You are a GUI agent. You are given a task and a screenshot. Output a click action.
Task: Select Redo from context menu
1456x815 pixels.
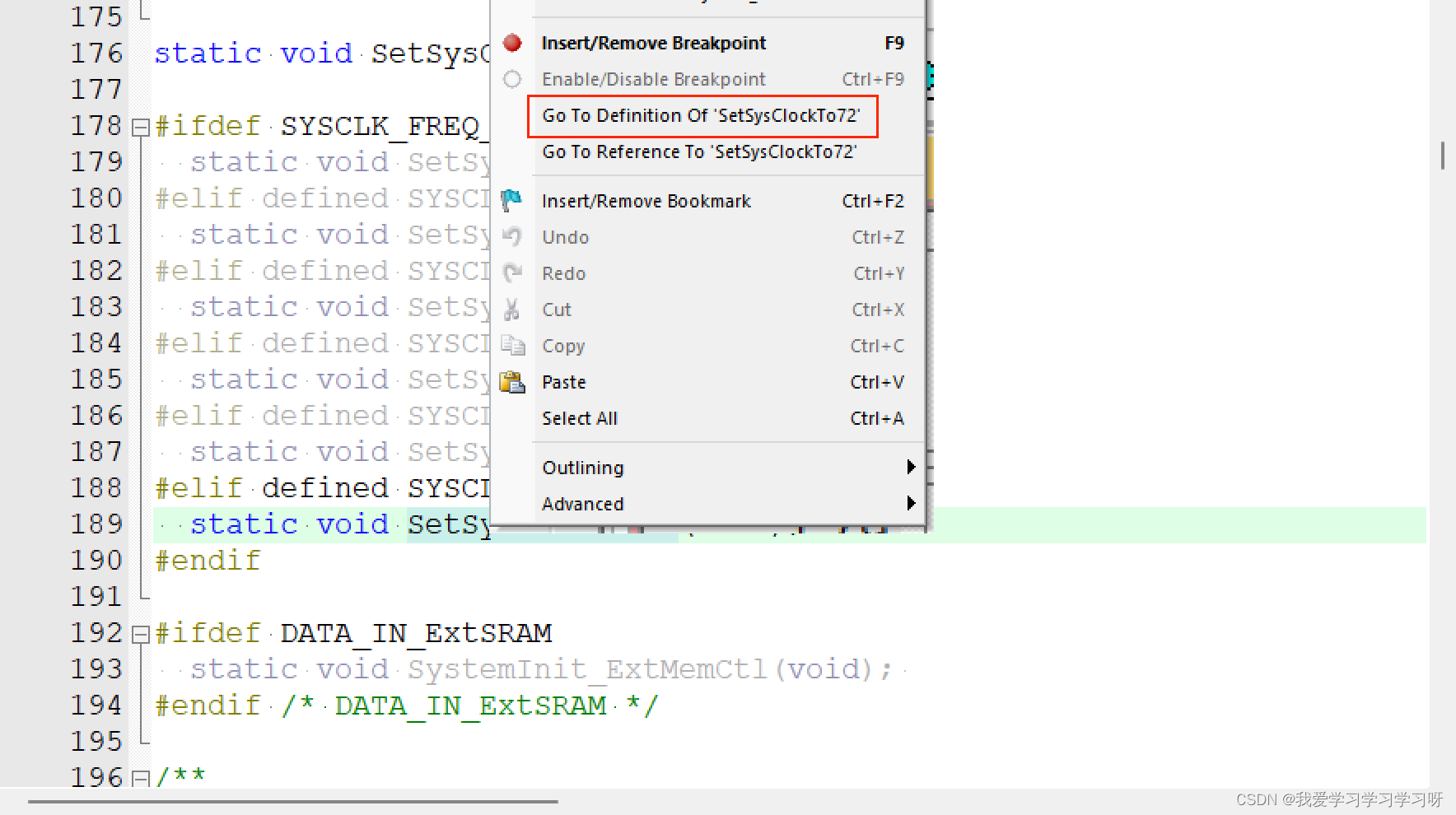point(708,273)
